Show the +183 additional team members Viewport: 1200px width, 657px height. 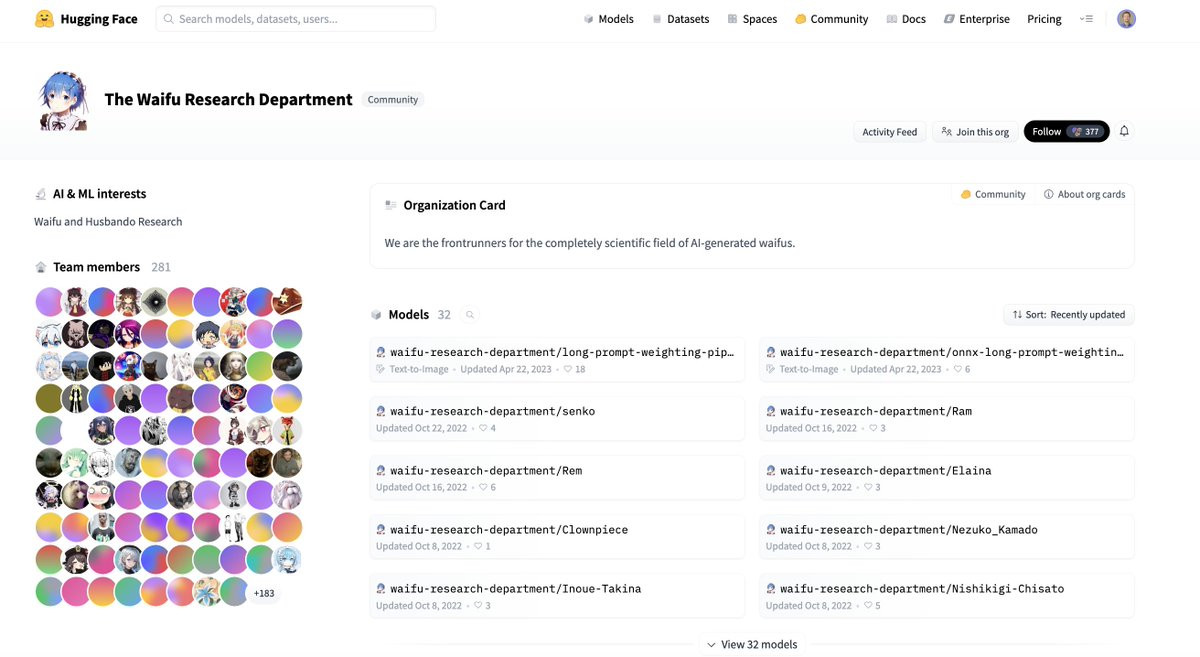[x=264, y=593]
